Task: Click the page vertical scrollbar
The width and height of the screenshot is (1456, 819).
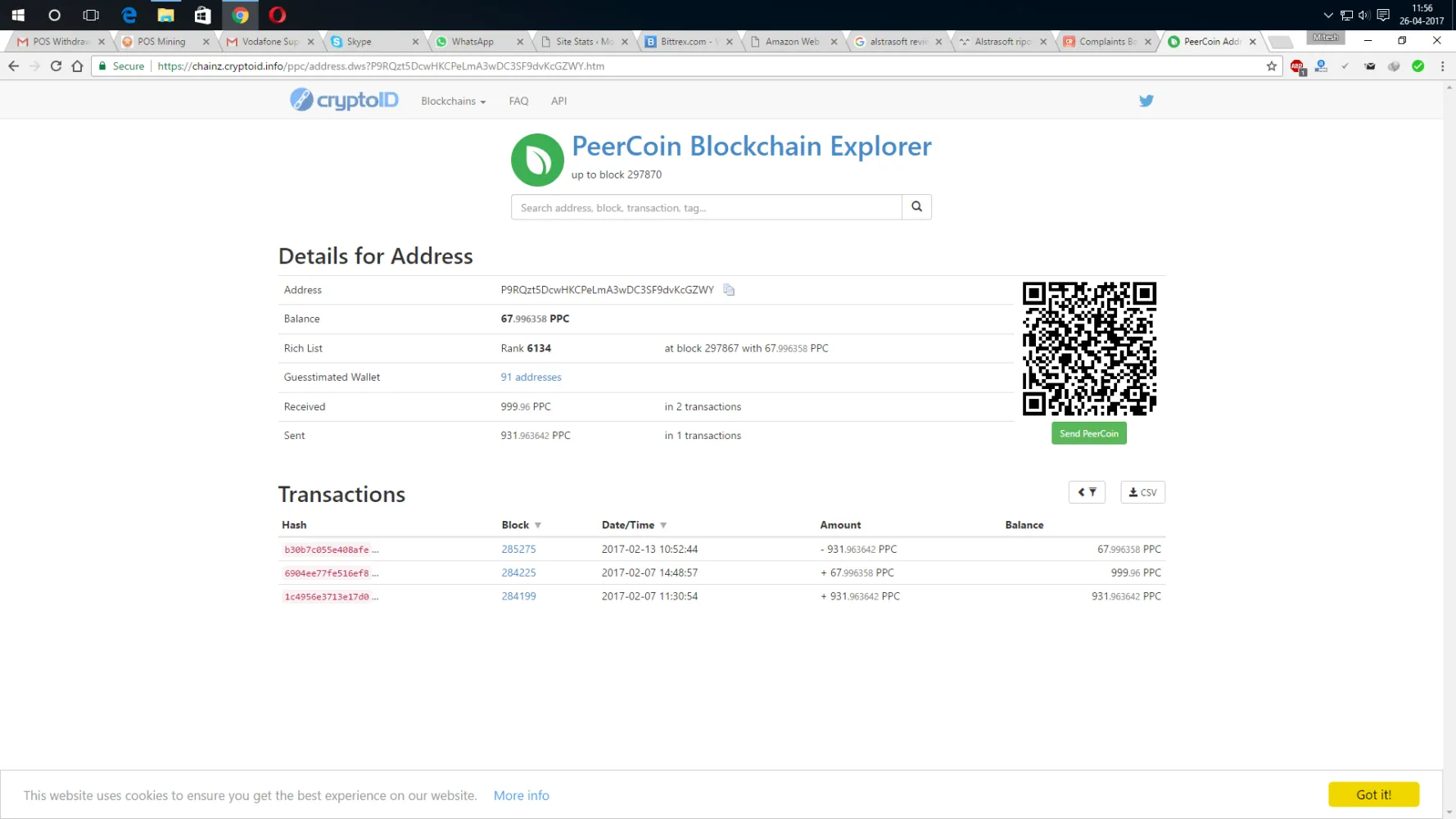Action: point(1449,449)
